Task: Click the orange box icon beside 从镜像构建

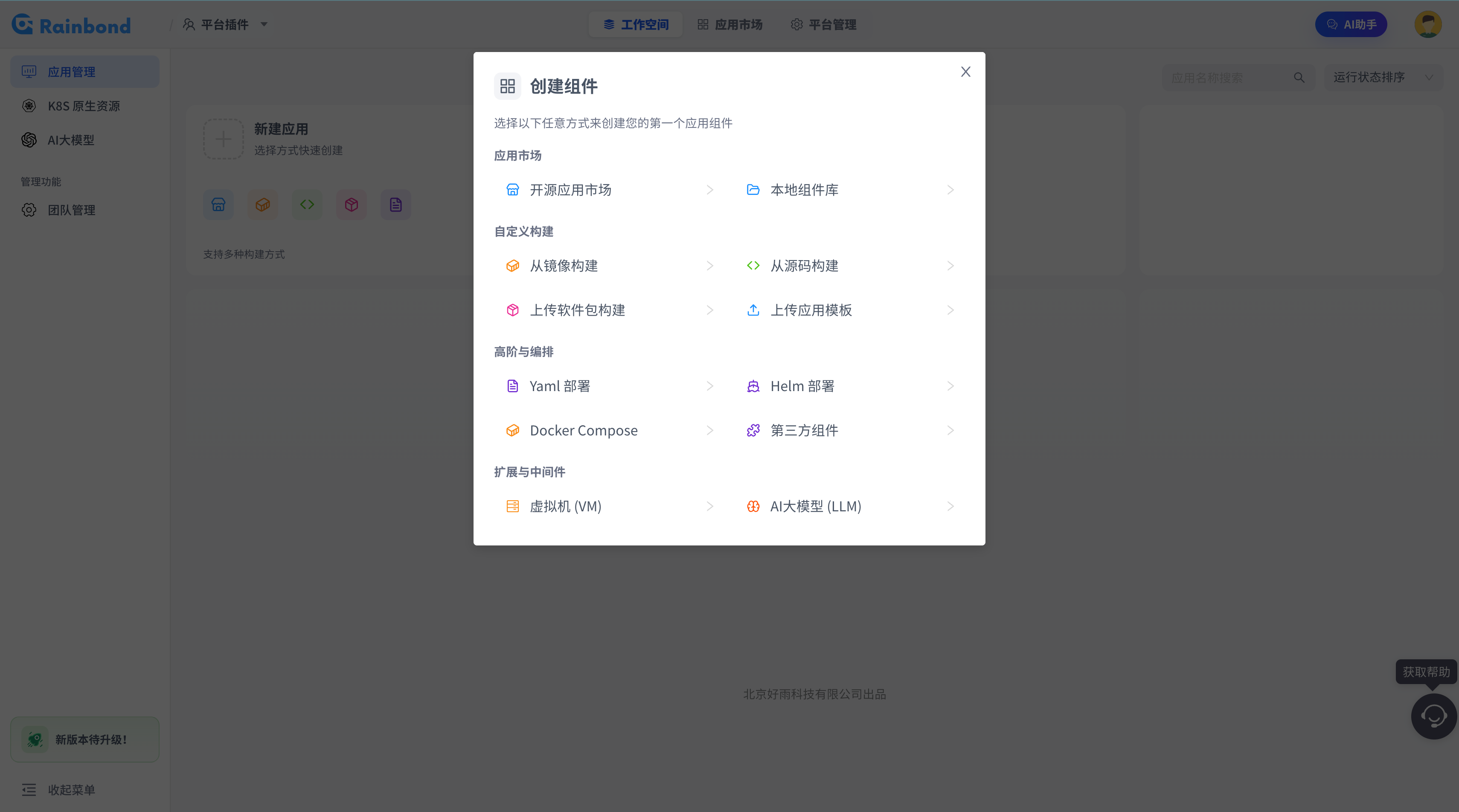Action: point(513,266)
